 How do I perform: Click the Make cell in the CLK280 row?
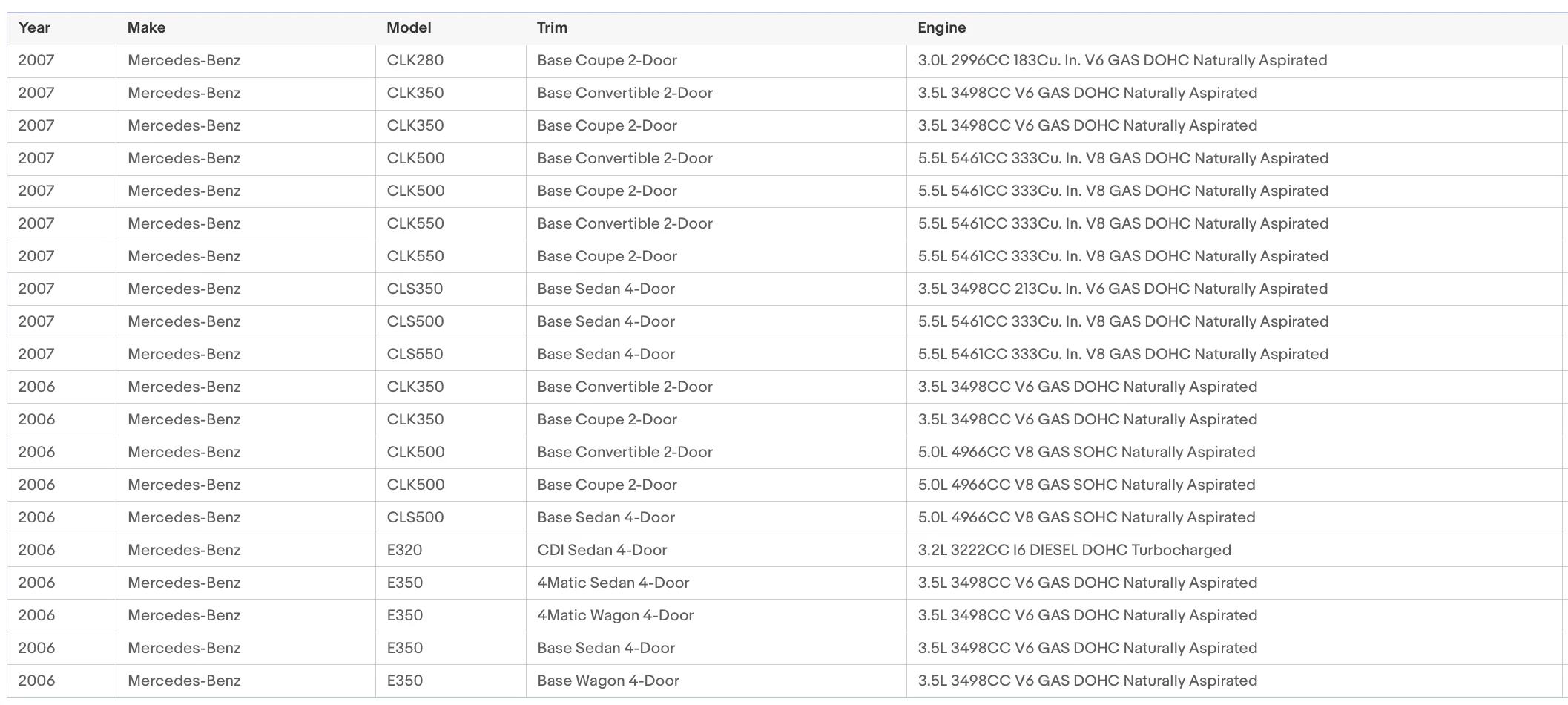[x=246, y=61]
